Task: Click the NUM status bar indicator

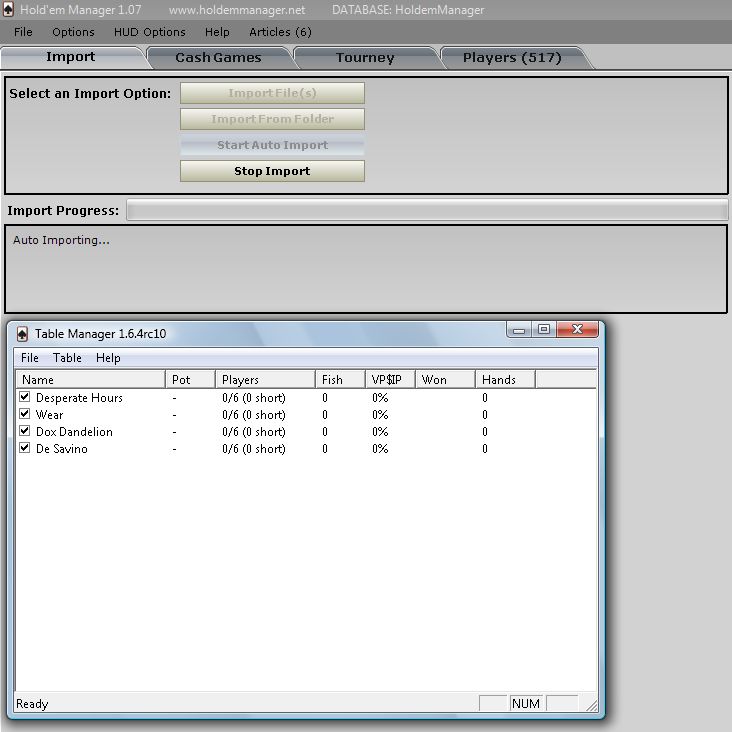Action: coord(526,703)
